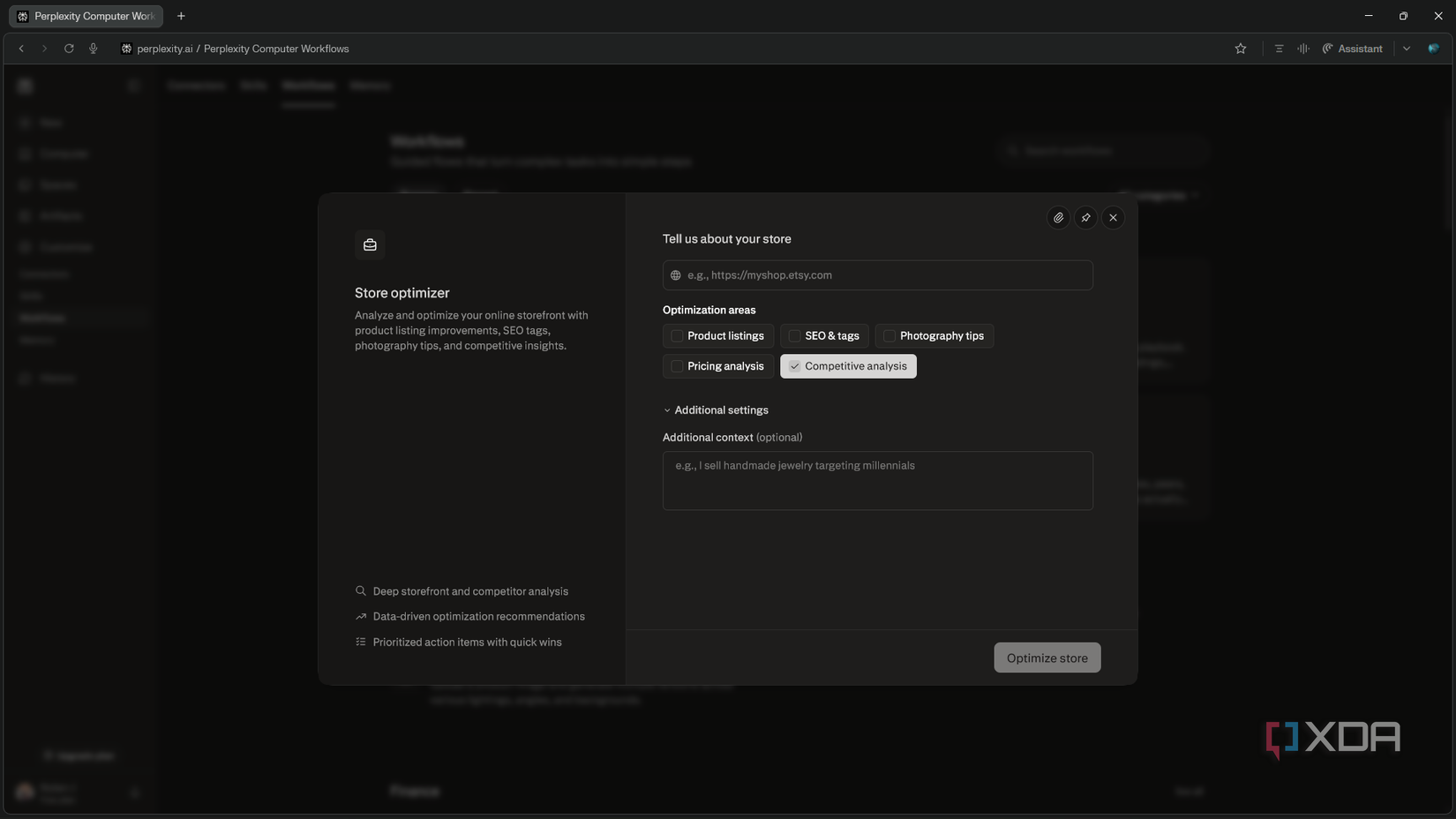Minimize the browser window

coord(1369,16)
